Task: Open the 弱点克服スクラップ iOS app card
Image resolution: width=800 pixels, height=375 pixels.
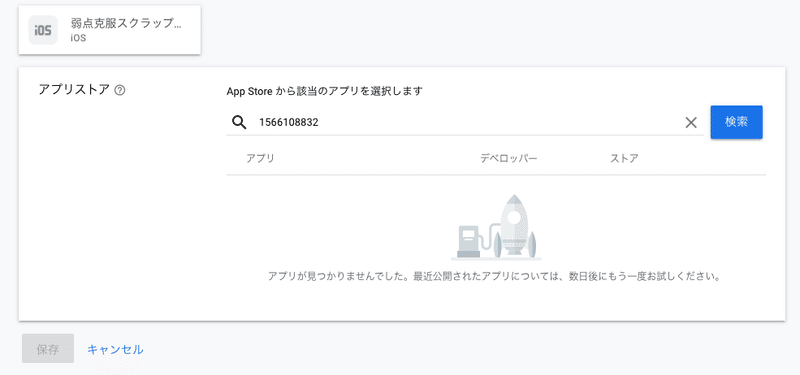Action: point(110,30)
